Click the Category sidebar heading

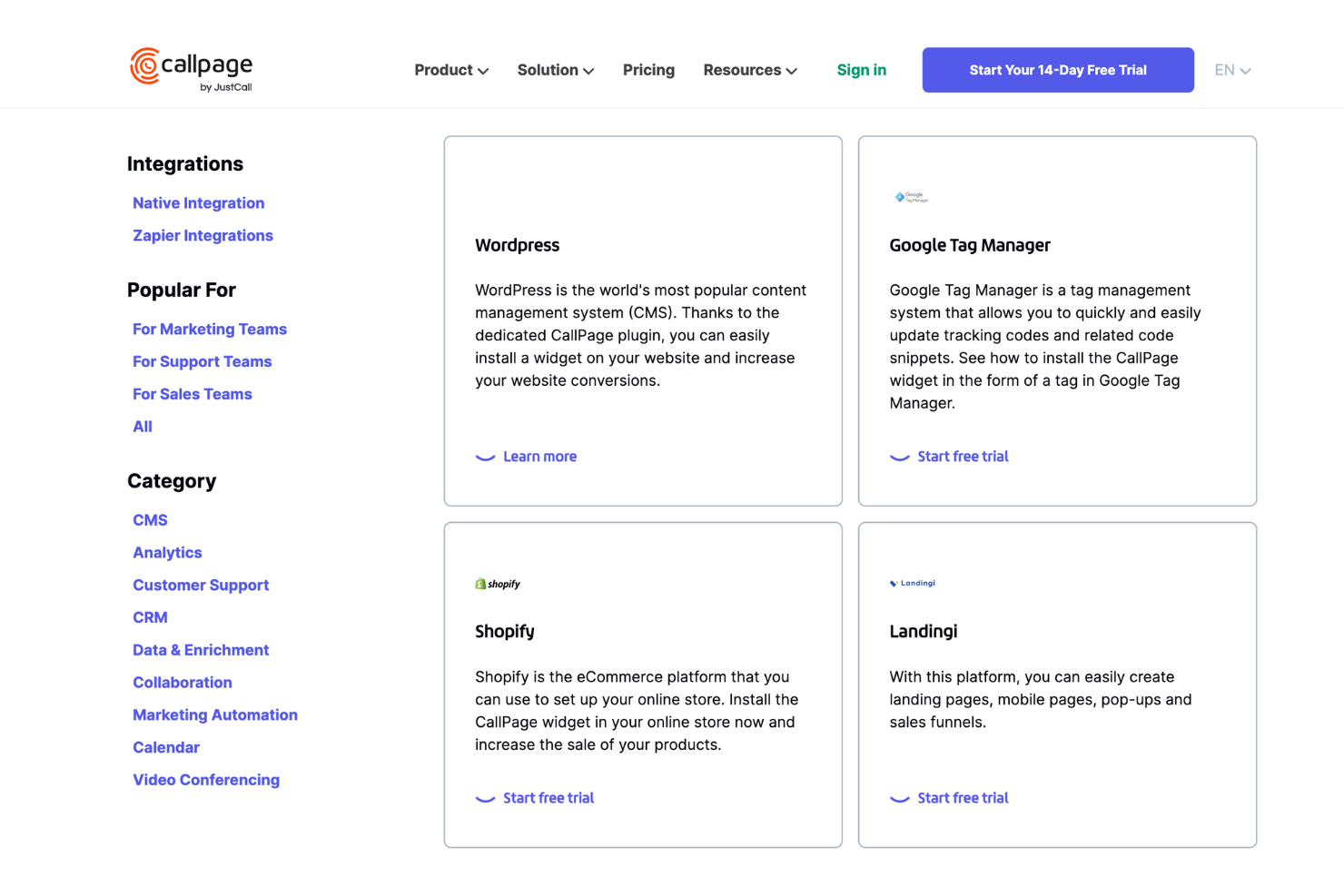coord(172,481)
